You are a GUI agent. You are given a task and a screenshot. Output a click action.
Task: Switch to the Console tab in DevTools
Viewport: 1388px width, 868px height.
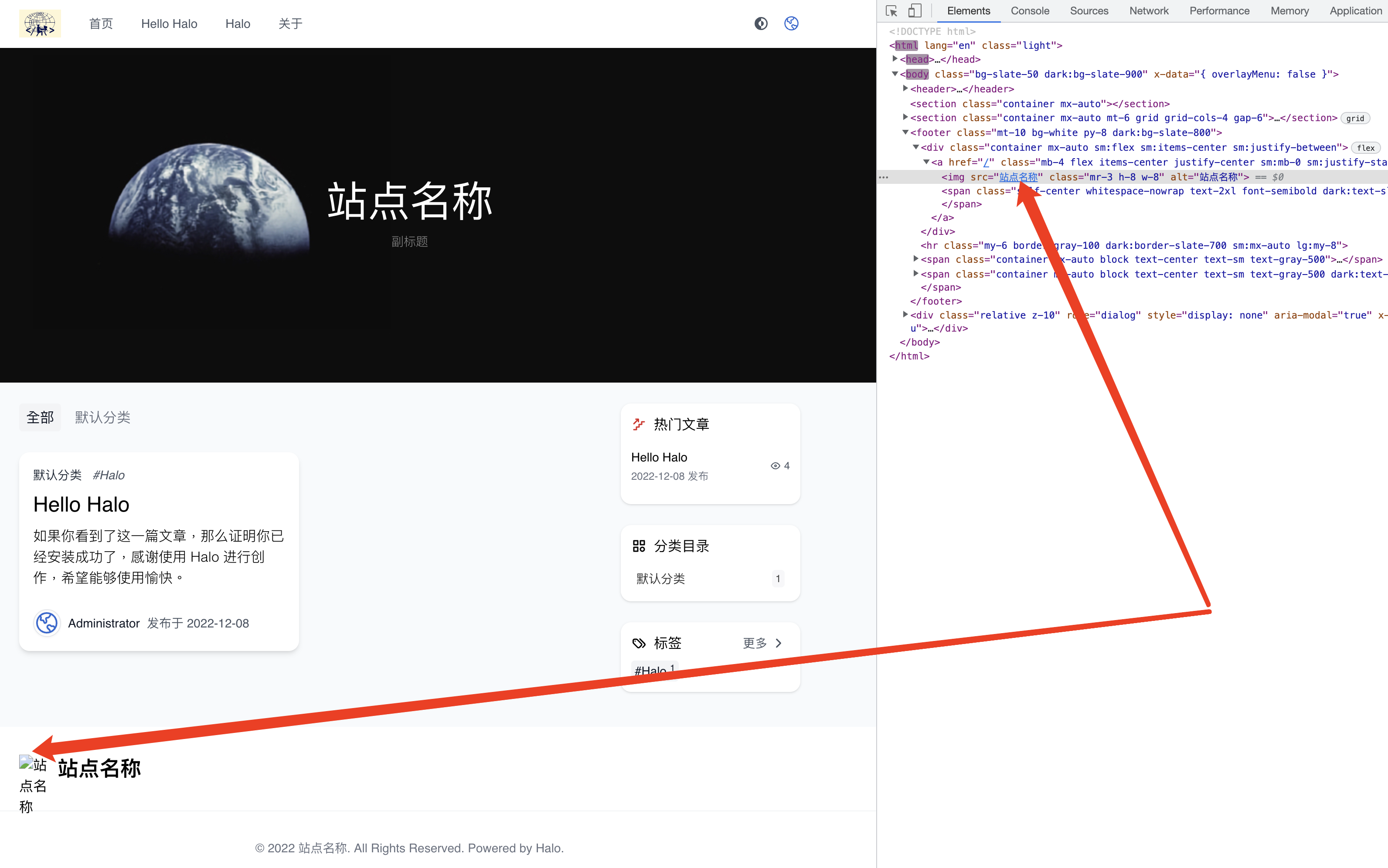[x=1030, y=10]
